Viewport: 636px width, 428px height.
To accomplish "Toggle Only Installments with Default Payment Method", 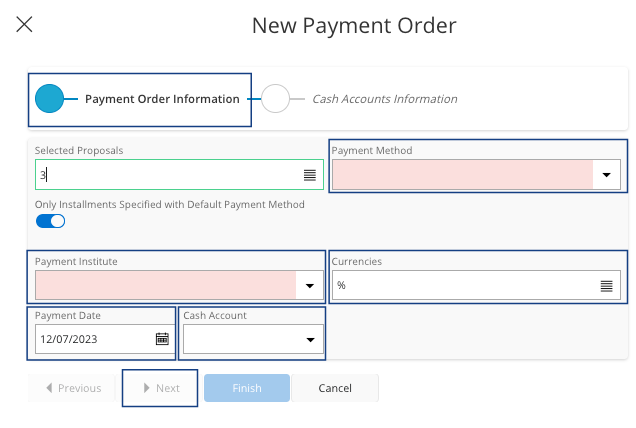I will pyautogui.click(x=50, y=221).
